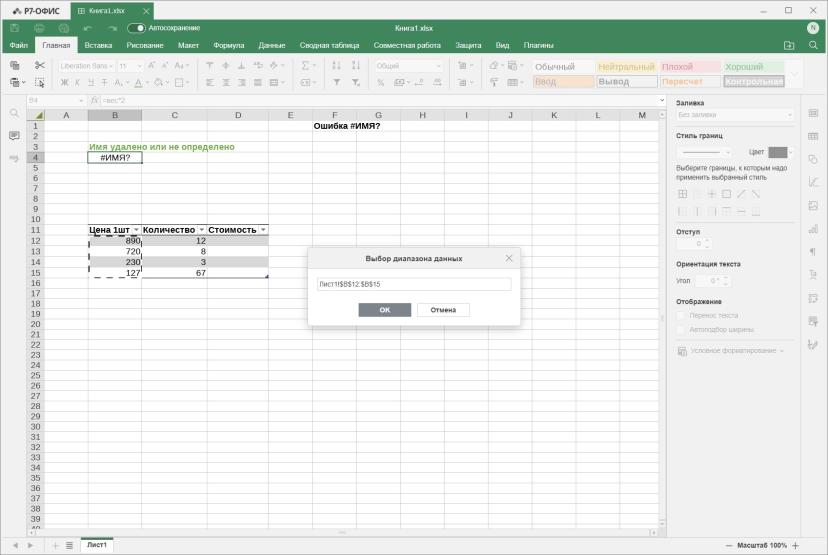Toggle Bold (Ж) formatting
The image size is (828, 555).
pyautogui.click(x=64, y=82)
